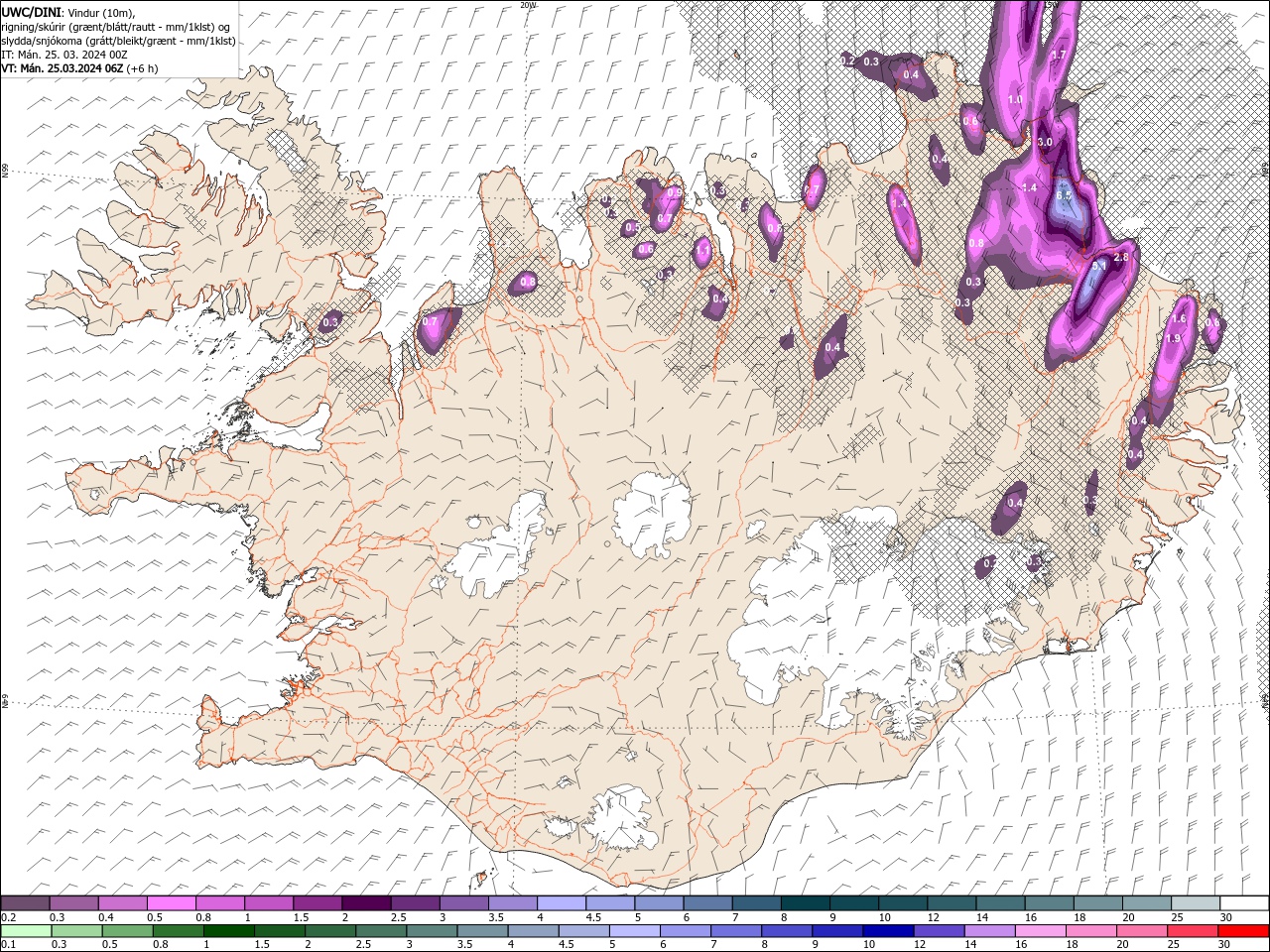The width and height of the screenshot is (1270, 952).
Task: Click the 'rigning/skúrir (grænt/blátt/rautt - mm/1klst) og' line
Action: (116, 27)
